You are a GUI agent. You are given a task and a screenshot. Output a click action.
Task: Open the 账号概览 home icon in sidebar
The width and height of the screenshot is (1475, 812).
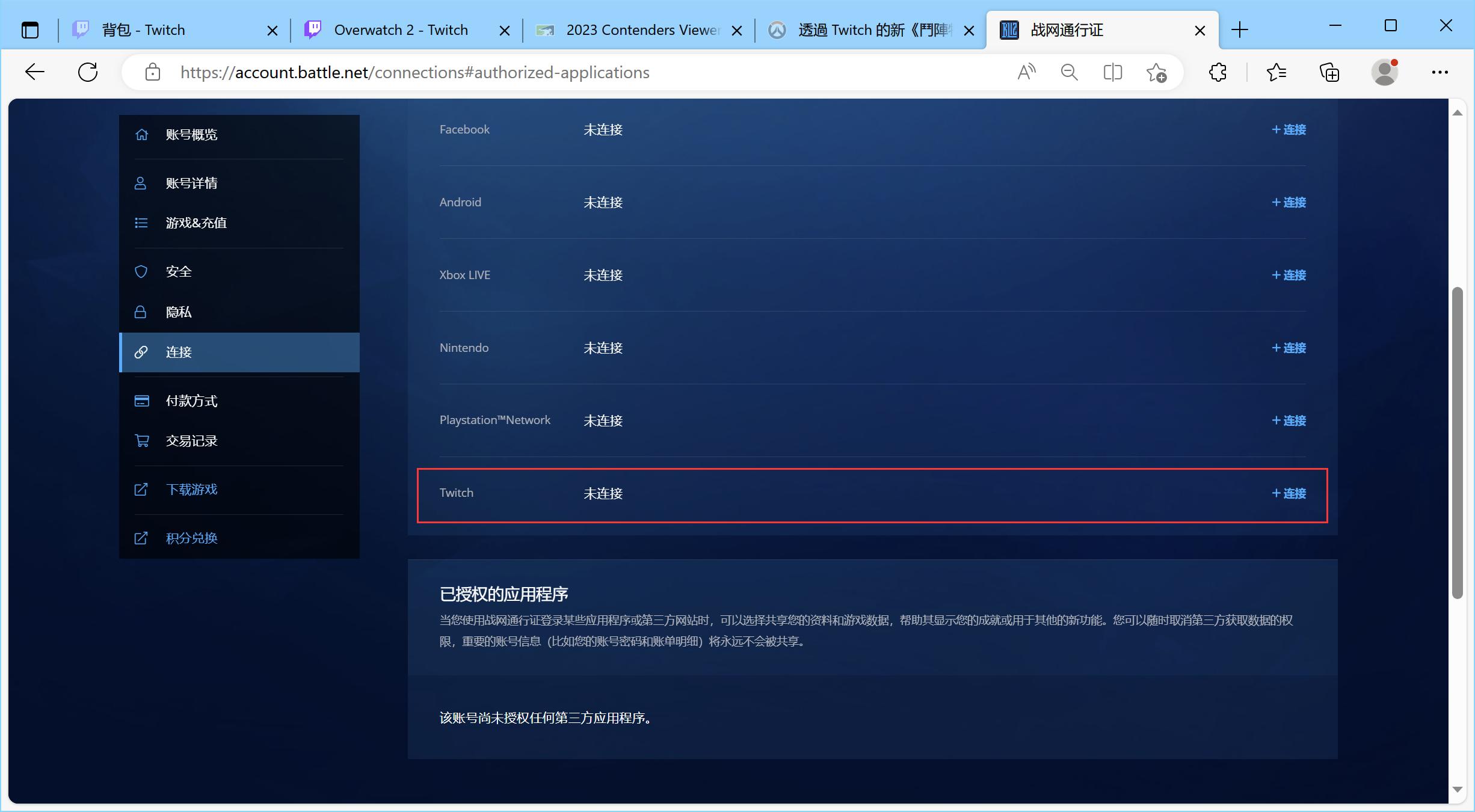[141, 134]
